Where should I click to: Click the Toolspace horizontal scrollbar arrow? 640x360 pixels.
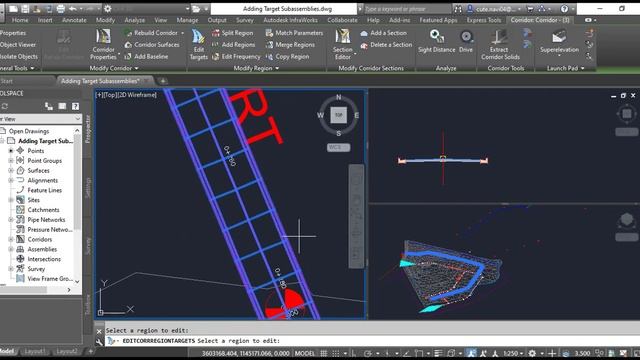click(69, 289)
